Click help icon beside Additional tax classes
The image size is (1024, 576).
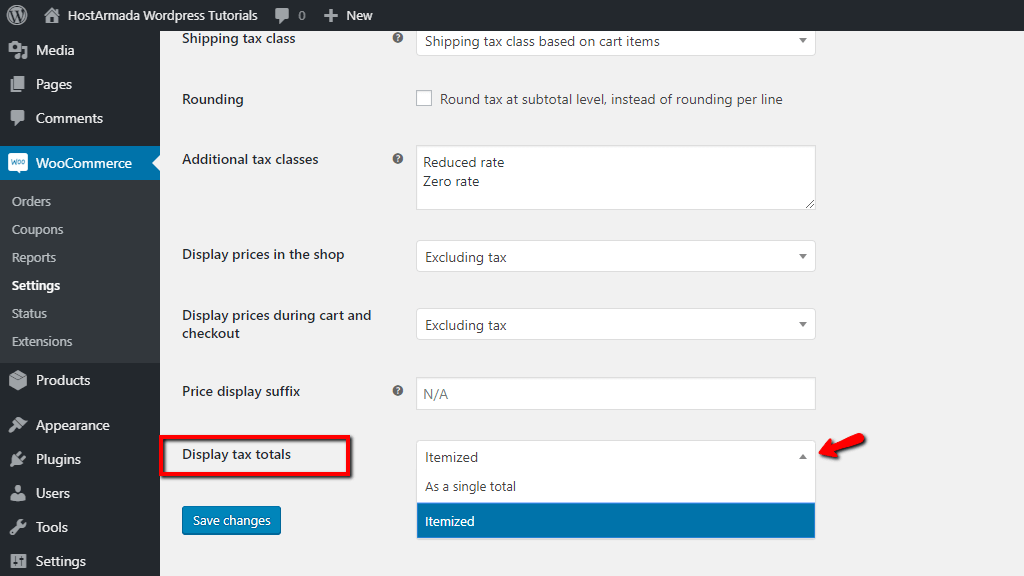tap(398, 159)
